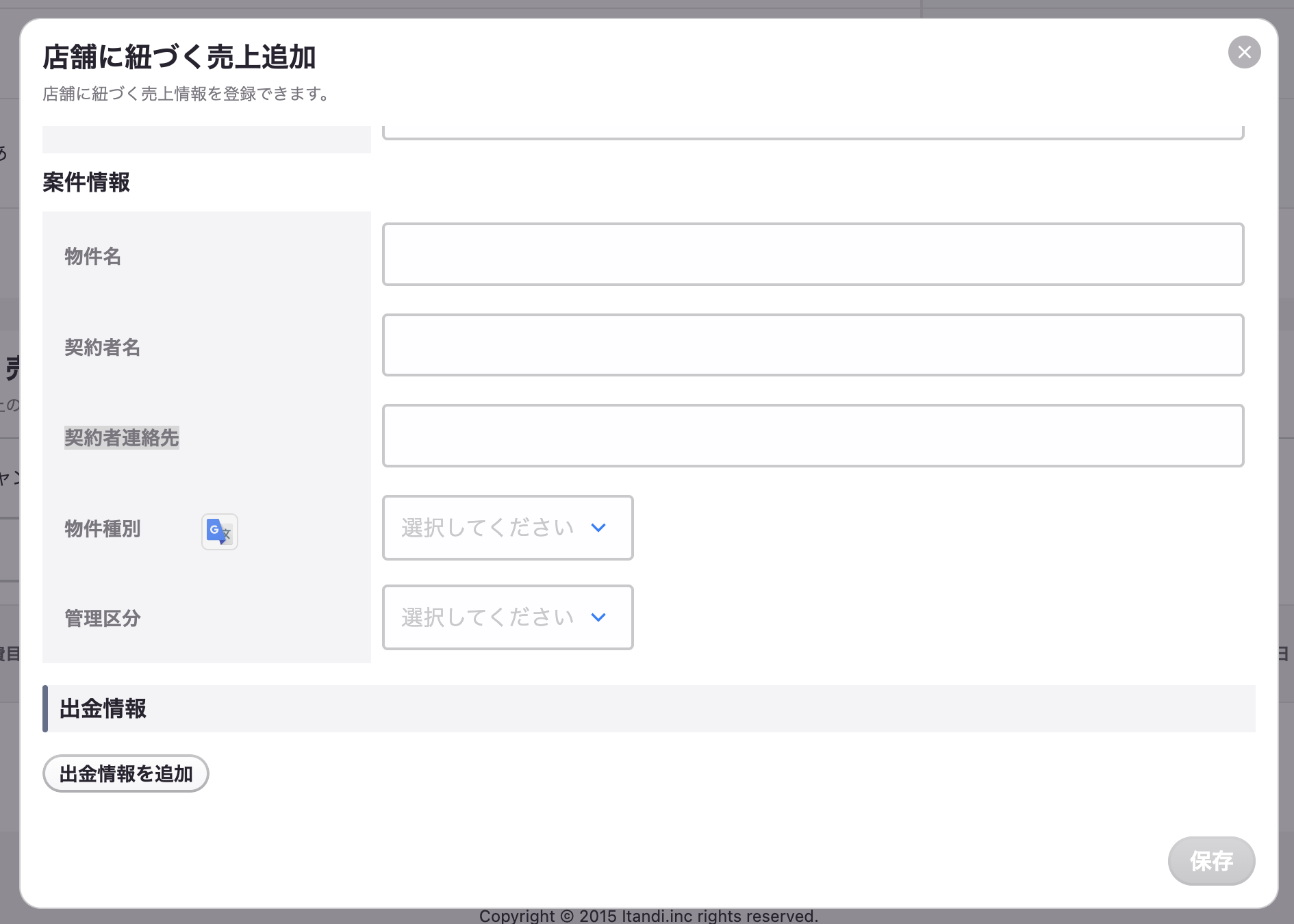Click the partially visible input field above 案件情報
The width and height of the screenshot is (1294, 924).
[813, 133]
